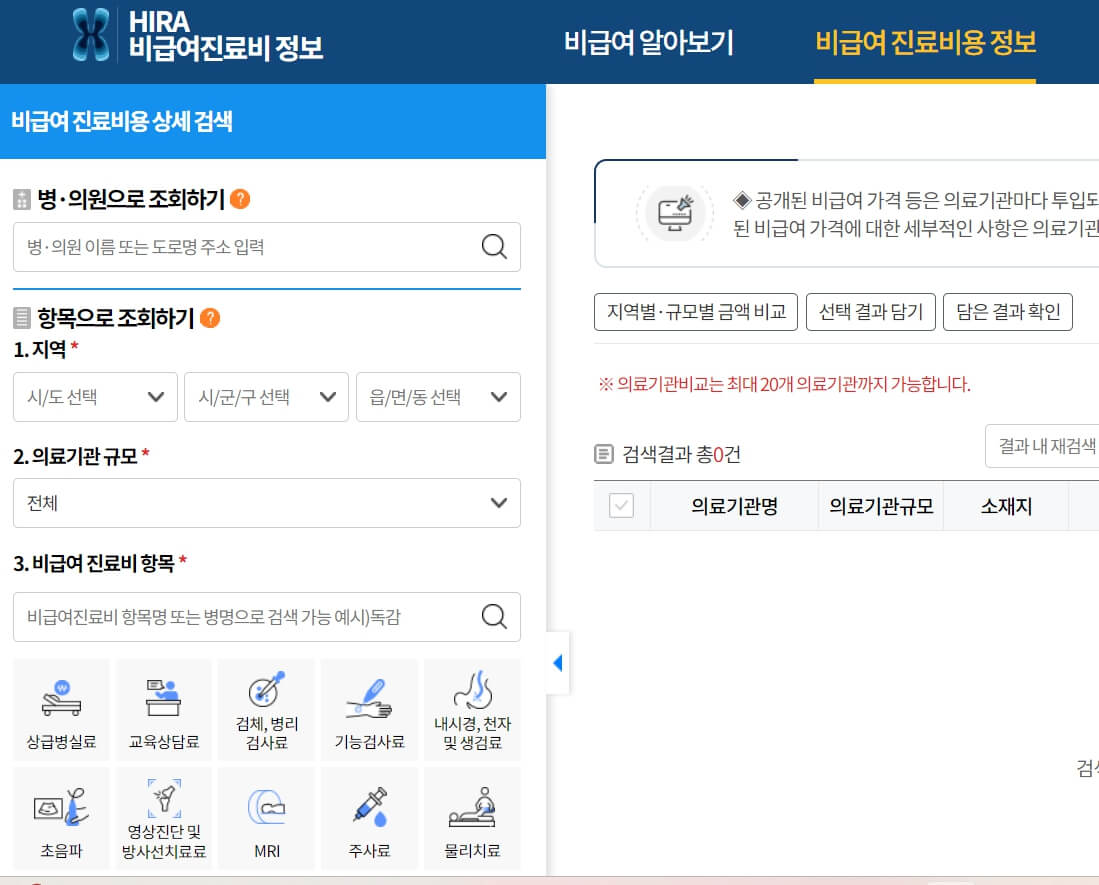Expand the 의료기관 규모 전체 dropdown
Viewport: 1099px width, 885px height.
pyautogui.click(x=266, y=503)
